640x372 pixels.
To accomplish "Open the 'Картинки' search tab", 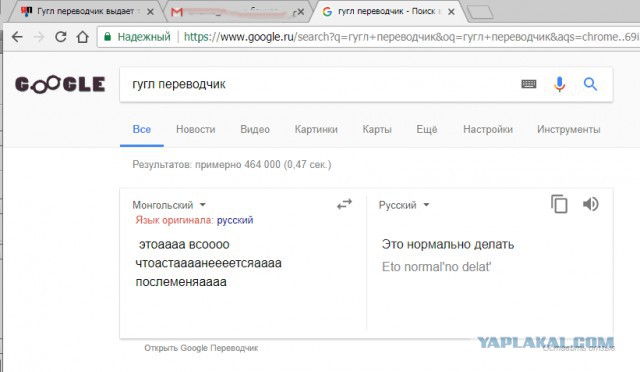I will [x=316, y=129].
